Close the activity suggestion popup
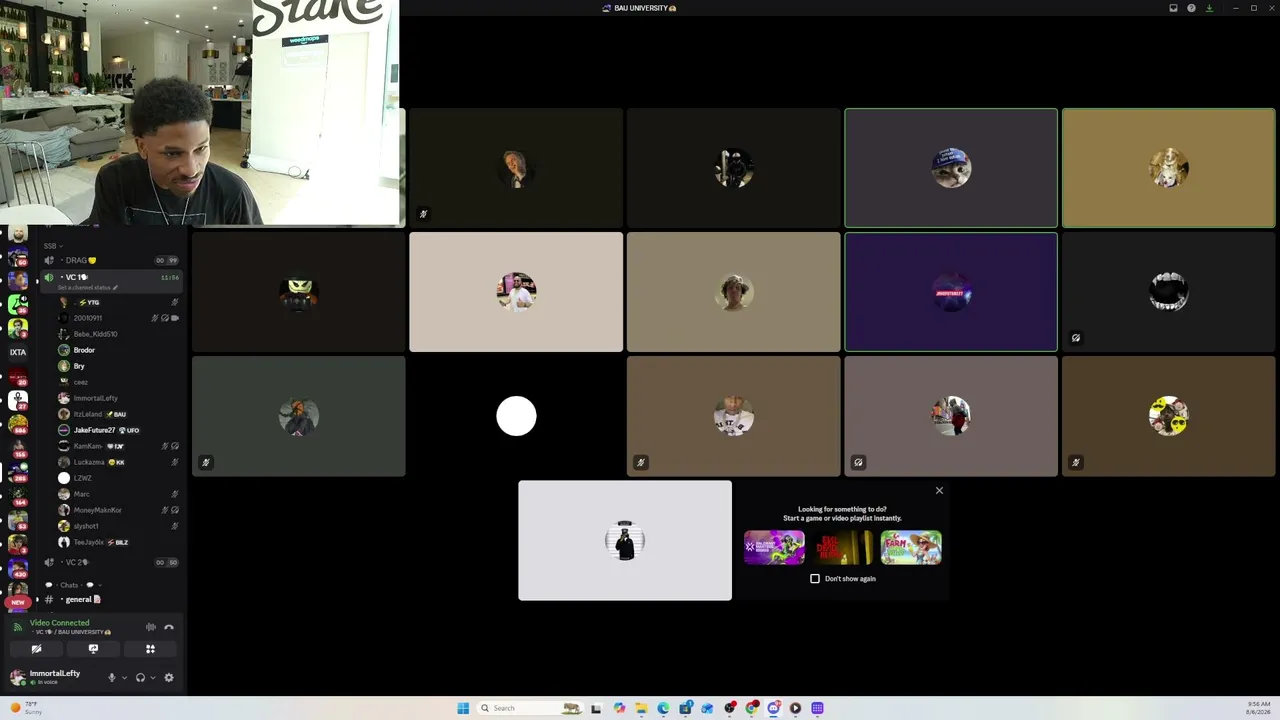The width and height of the screenshot is (1280, 720). pyautogui.click(x=939, y=490)
